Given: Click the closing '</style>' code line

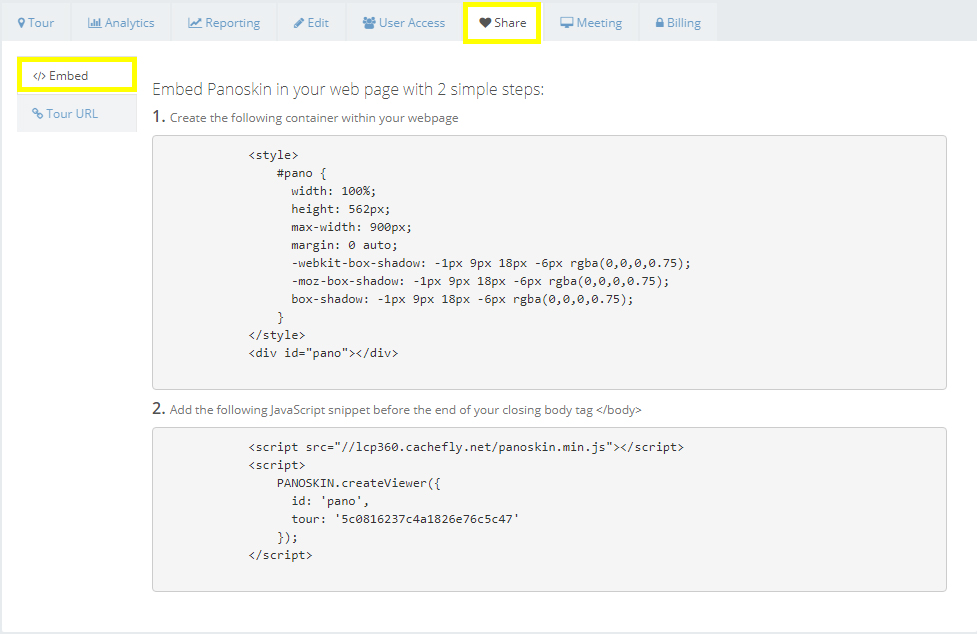Looking at the screenshot, I should tap(277, 335).
